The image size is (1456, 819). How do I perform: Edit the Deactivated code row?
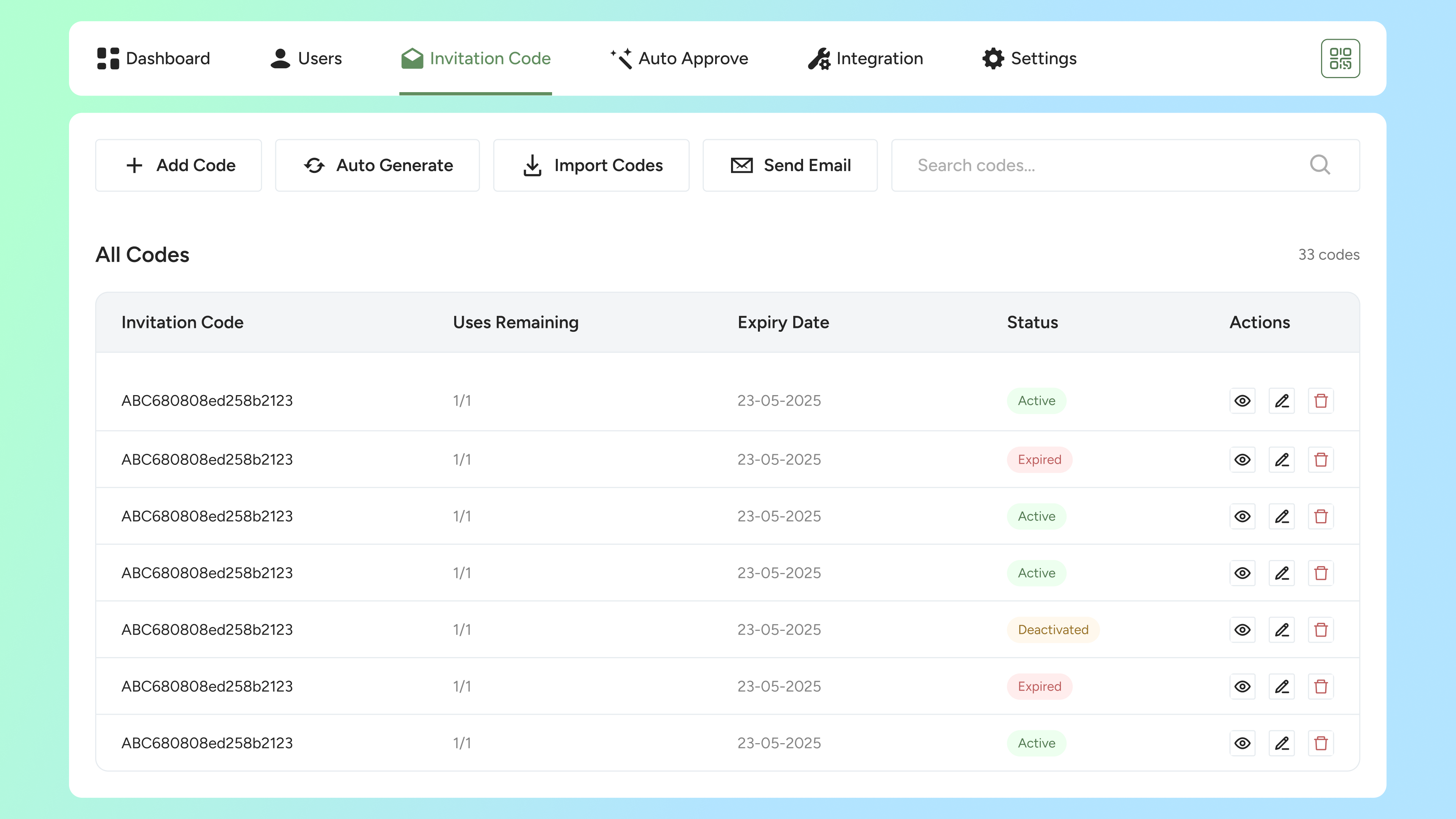(x=1281, y=630)
